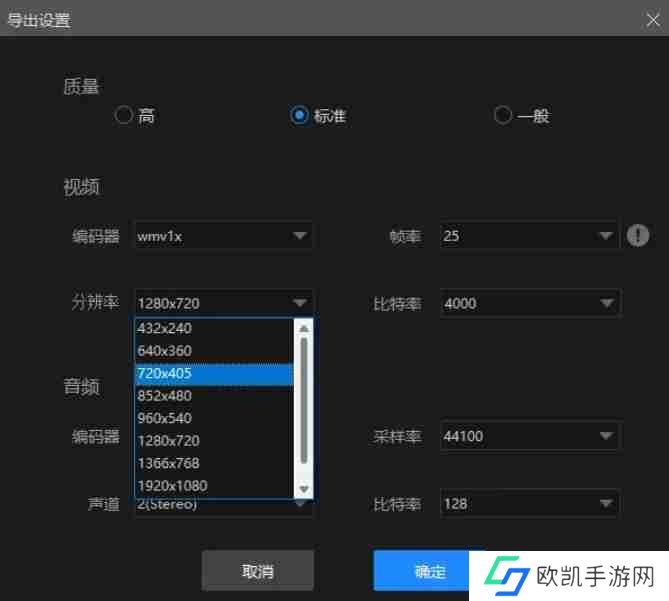669x601 pixels.
Task: Click the frame rate warning info icon
Action: tap(638, 235)
